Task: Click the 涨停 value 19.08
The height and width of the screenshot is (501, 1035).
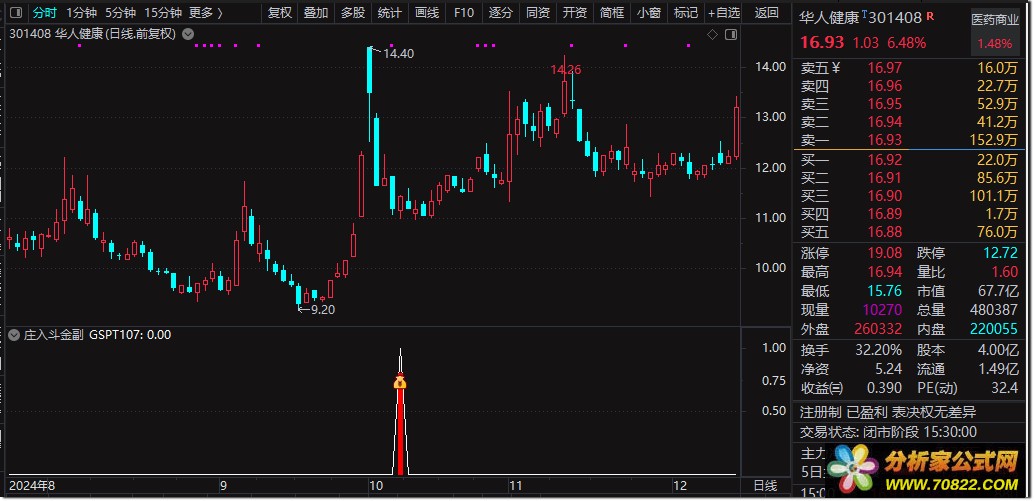Action: point(884,253)
